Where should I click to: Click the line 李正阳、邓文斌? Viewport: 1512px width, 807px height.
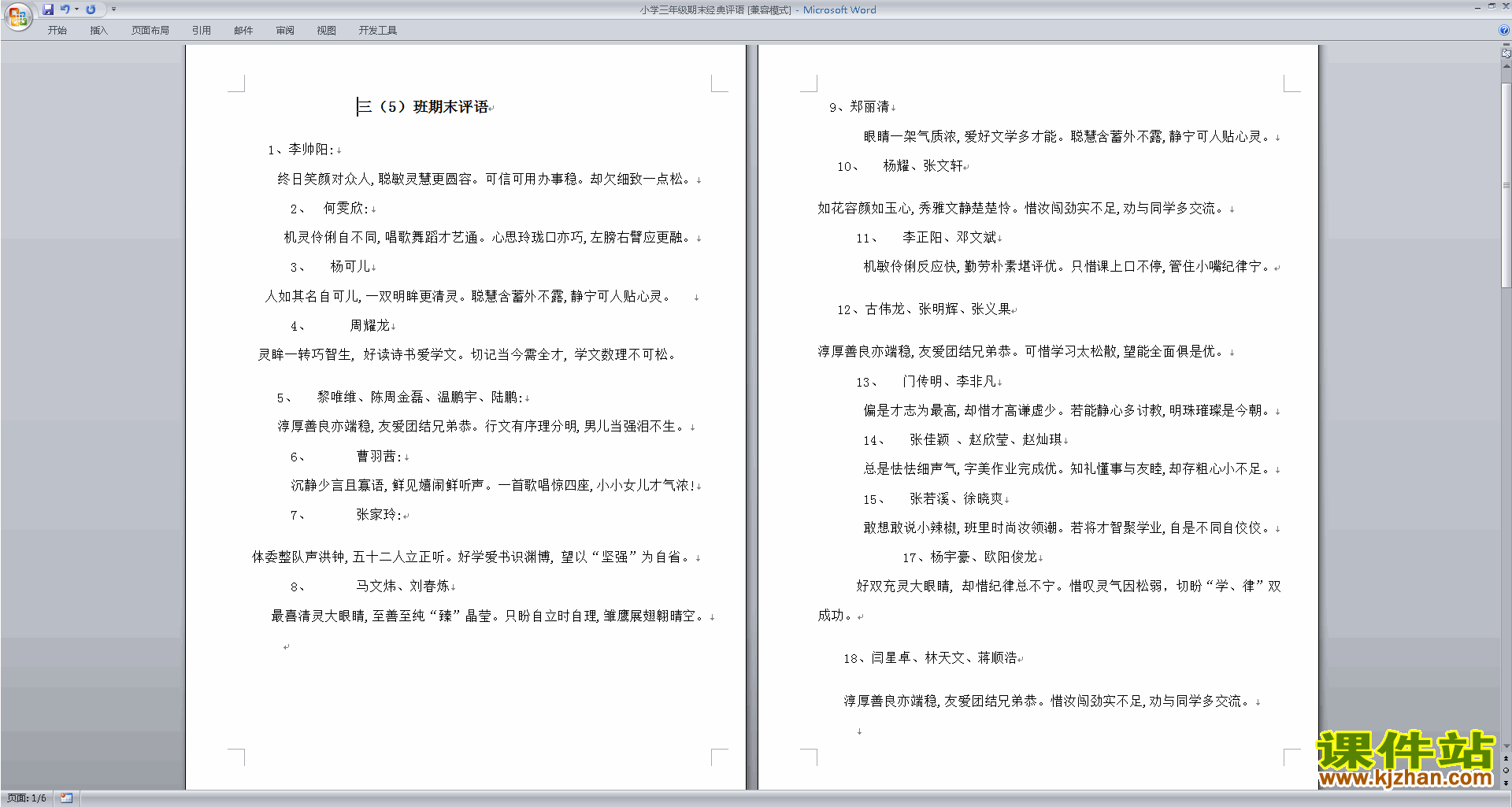click(950, 238)
